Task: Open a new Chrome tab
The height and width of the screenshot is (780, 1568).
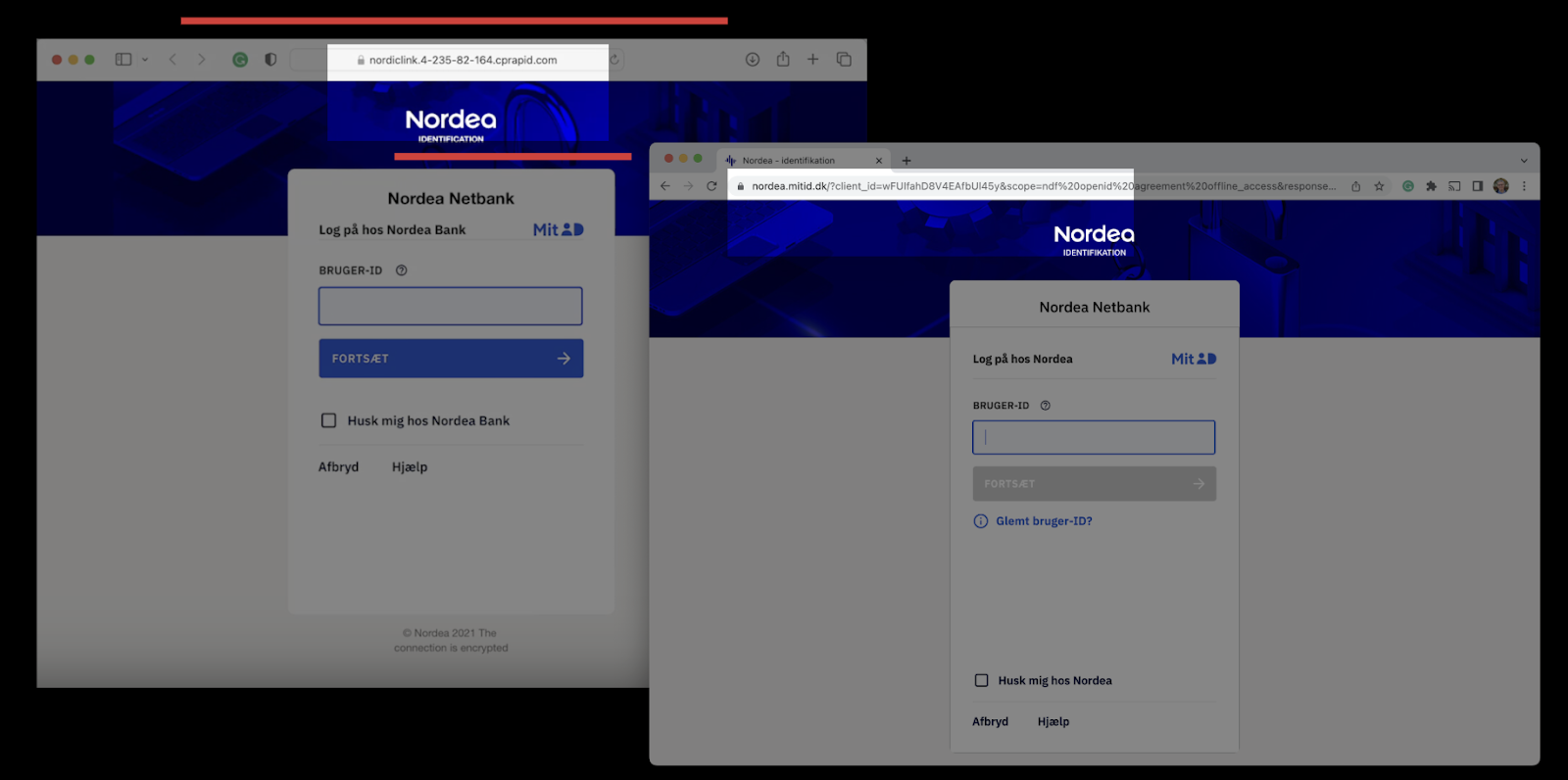Action: [x=906, y=161]
